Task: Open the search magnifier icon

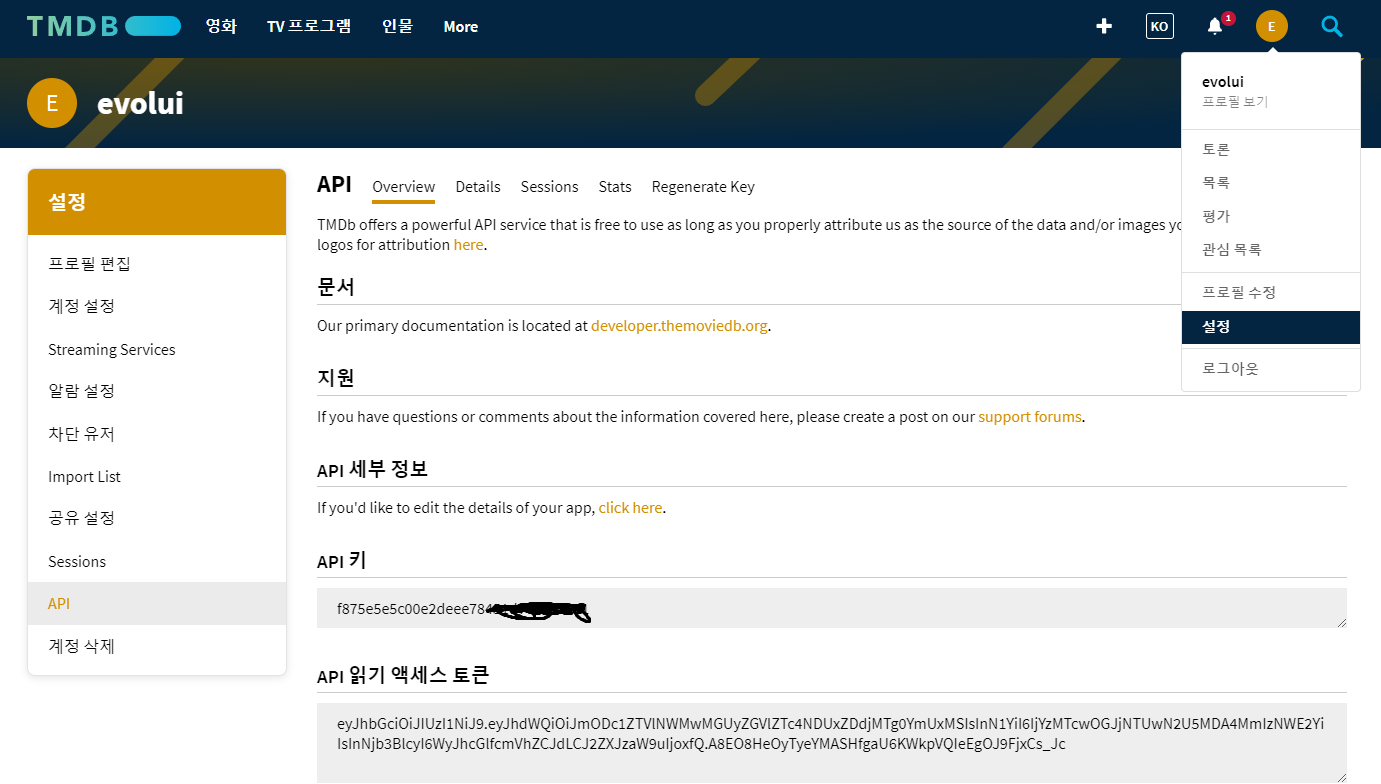Action: coord(1332,26)
